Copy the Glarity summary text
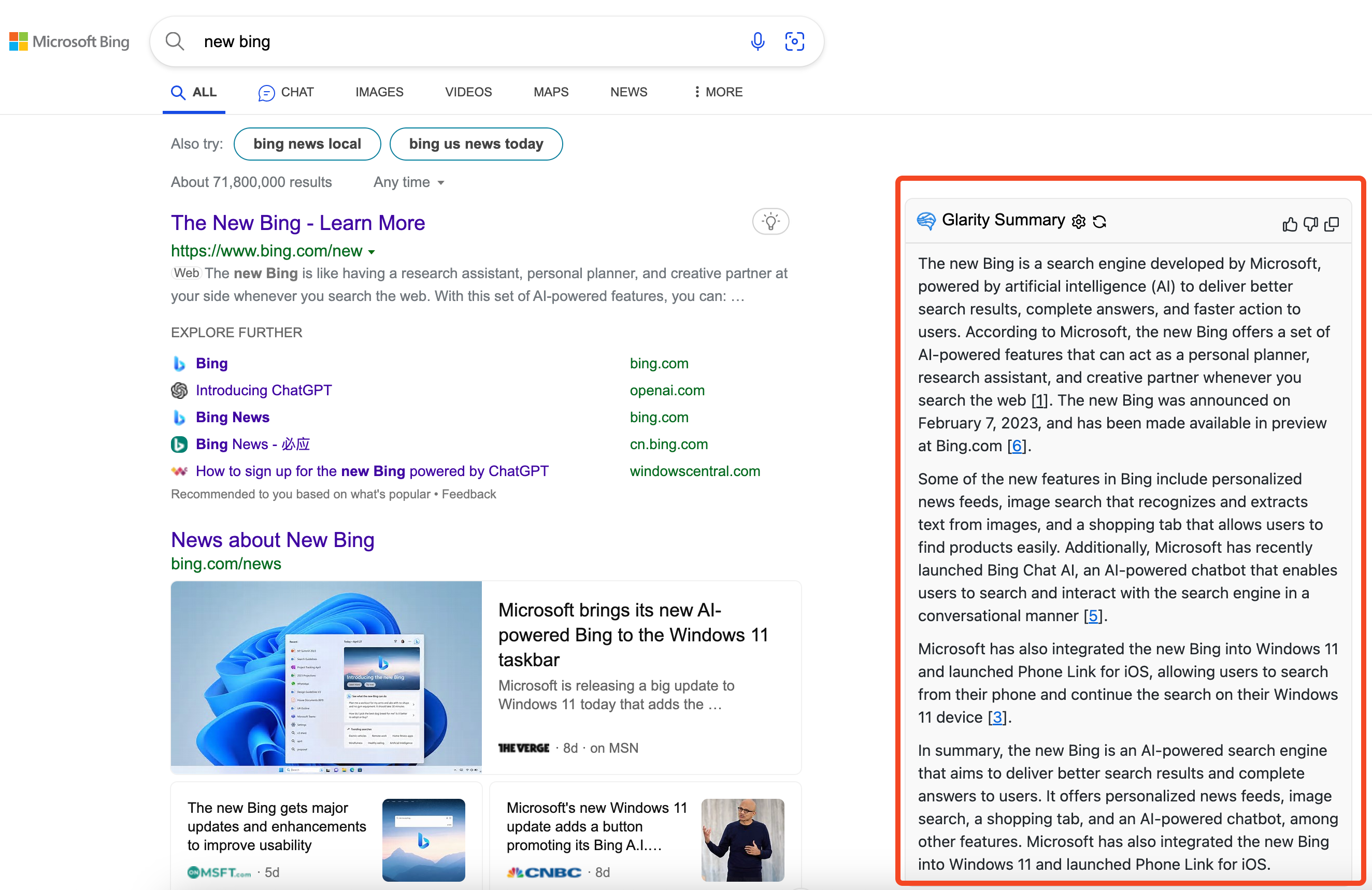This screenshot has height=890, width=1372. [1332, 224]
